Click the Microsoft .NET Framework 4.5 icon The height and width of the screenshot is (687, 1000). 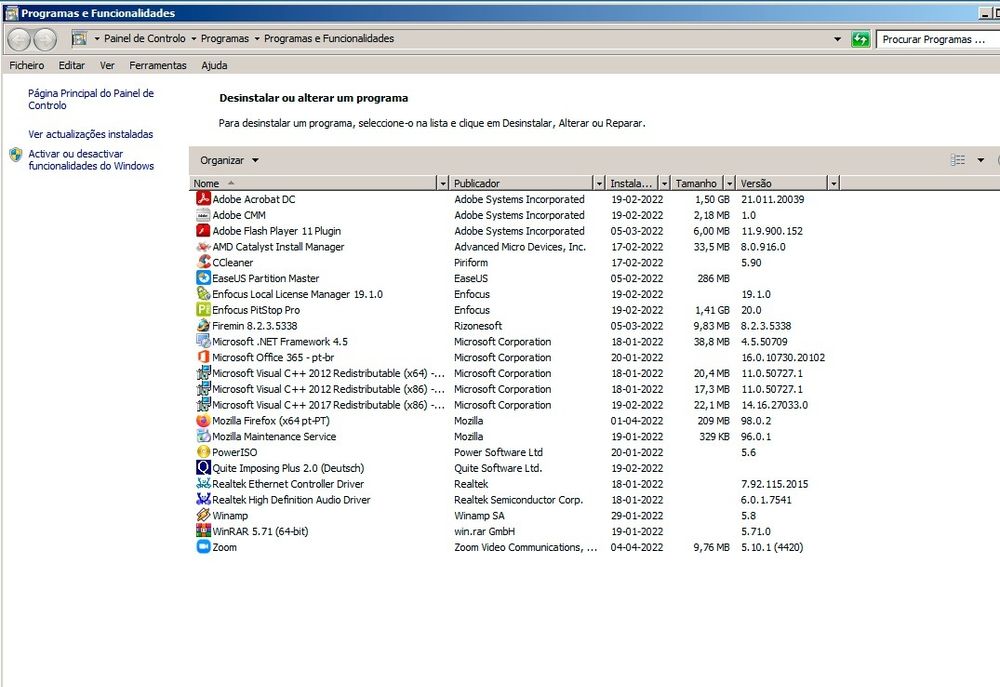click(203, 341)
